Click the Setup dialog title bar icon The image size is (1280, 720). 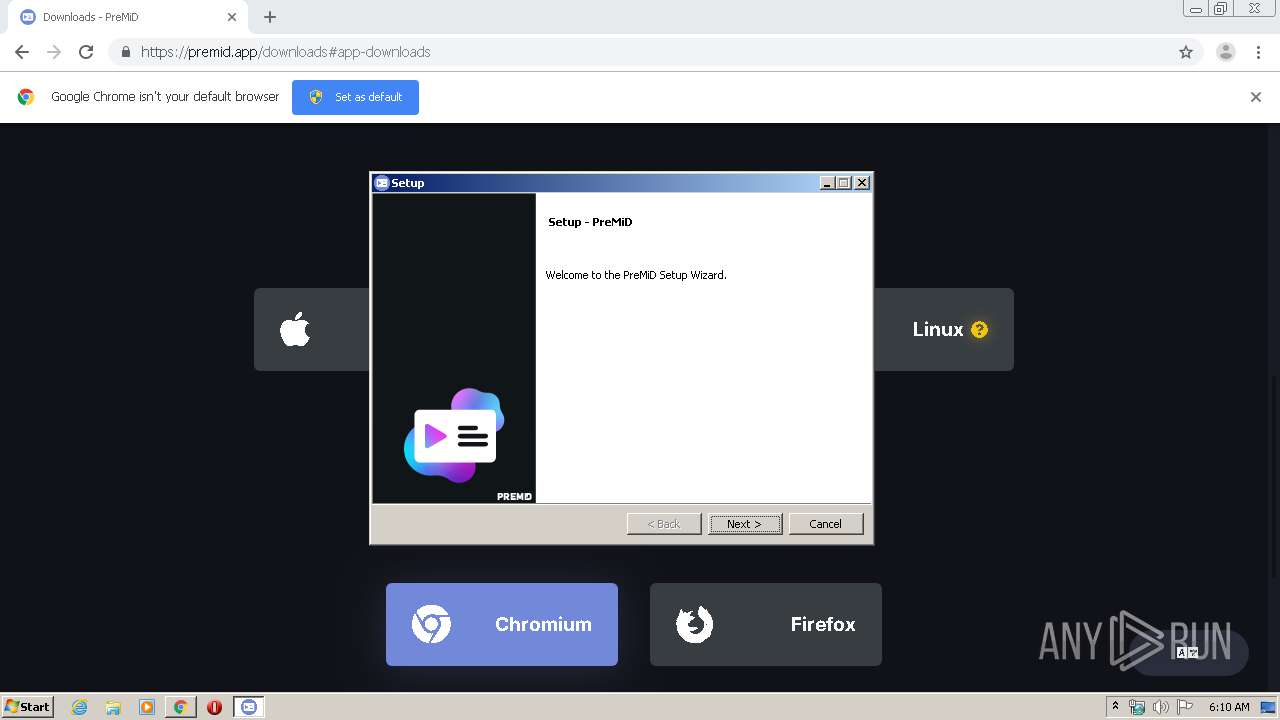click(x=382, y=183)
